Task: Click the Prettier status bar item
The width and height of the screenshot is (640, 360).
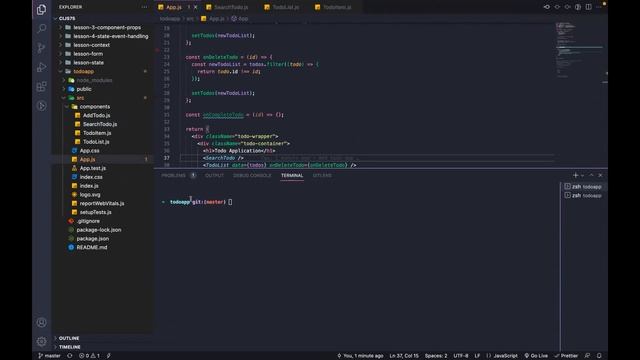Action: (x=566, y=356)
